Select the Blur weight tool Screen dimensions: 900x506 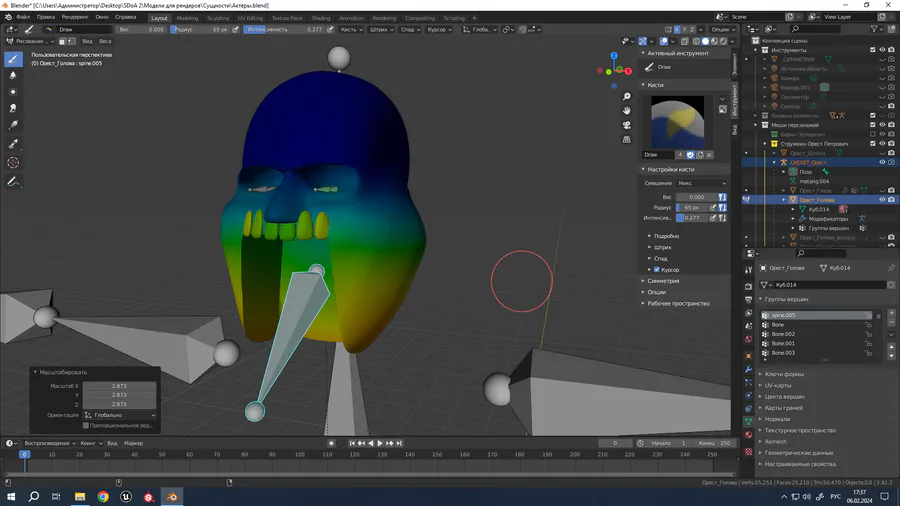click(x=13, y=75)
